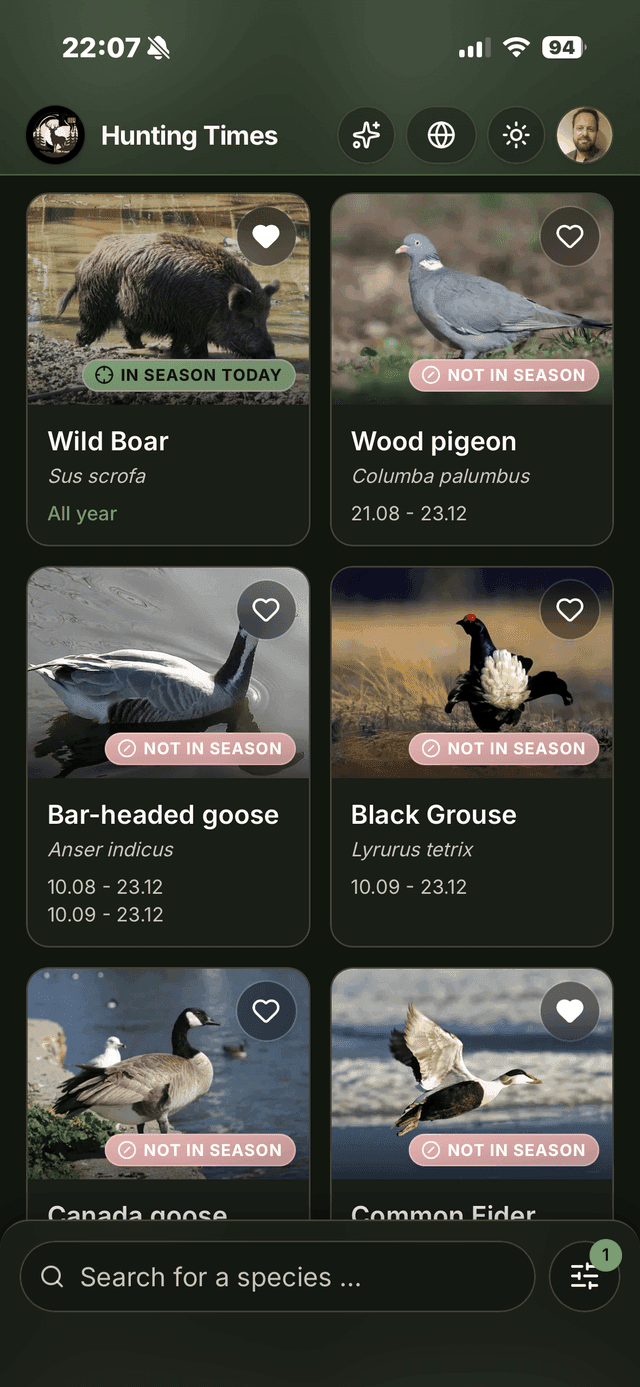Unfavorite Wild Boar with heart icon
The width and height of the screenshot is (640, 1387).
(x=266, y=236)
